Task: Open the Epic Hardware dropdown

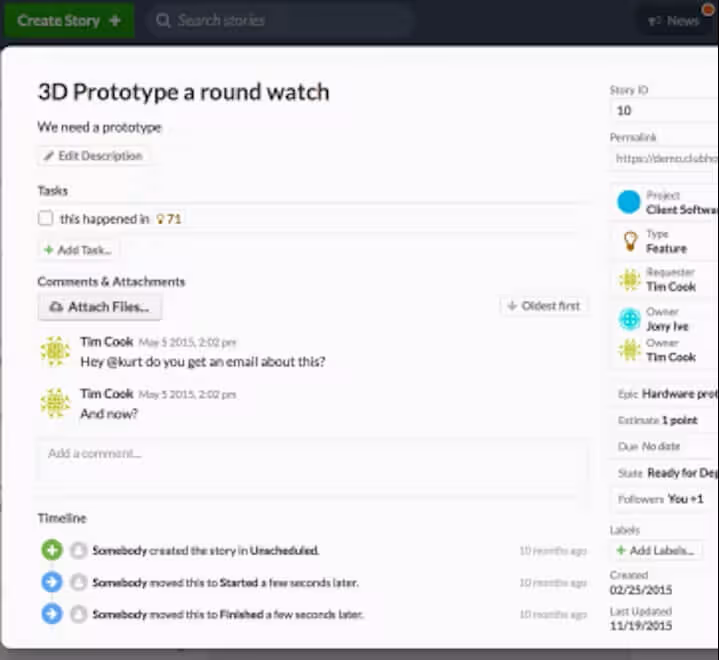Action: 665,394
